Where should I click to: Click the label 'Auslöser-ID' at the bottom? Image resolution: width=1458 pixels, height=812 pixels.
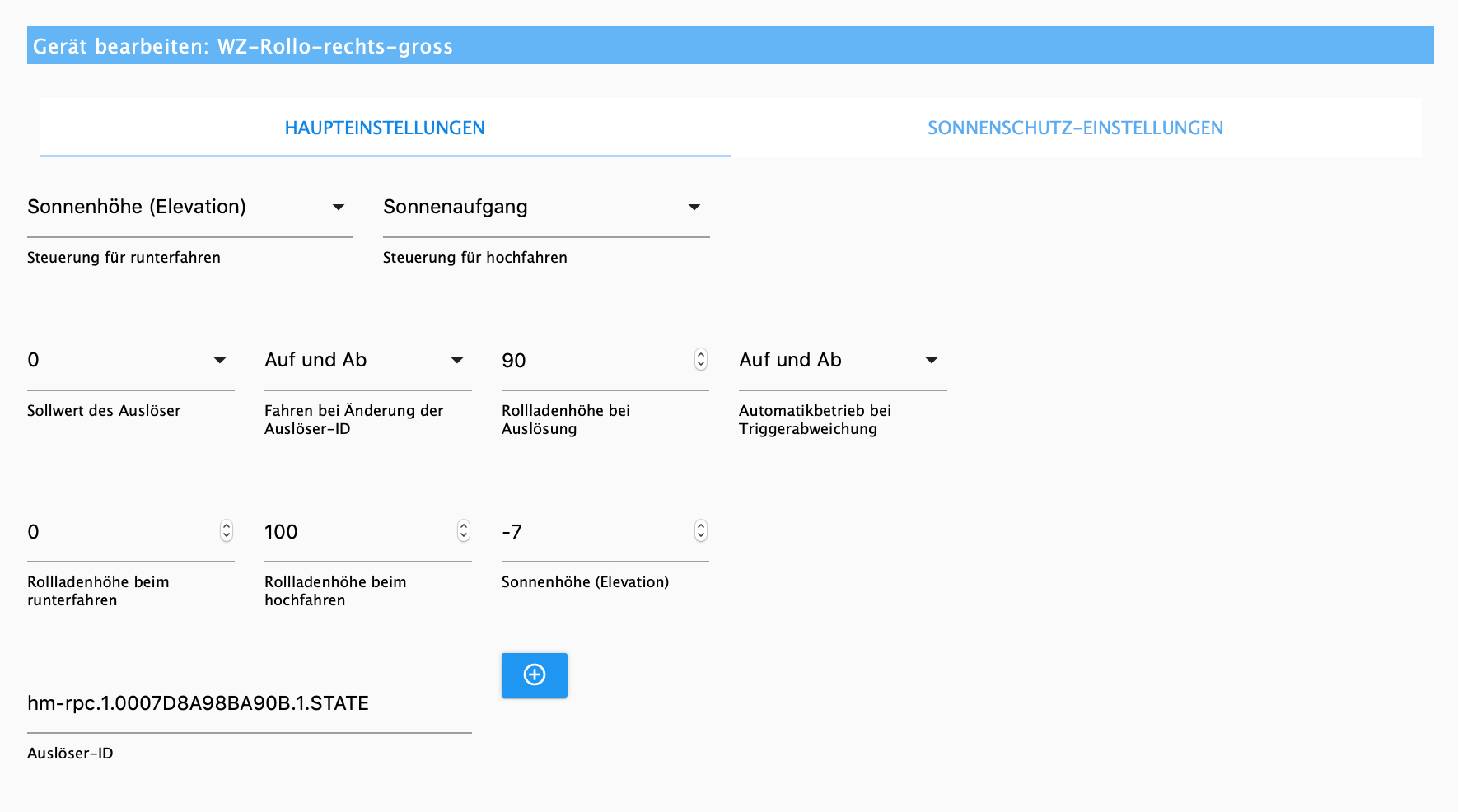70,754
